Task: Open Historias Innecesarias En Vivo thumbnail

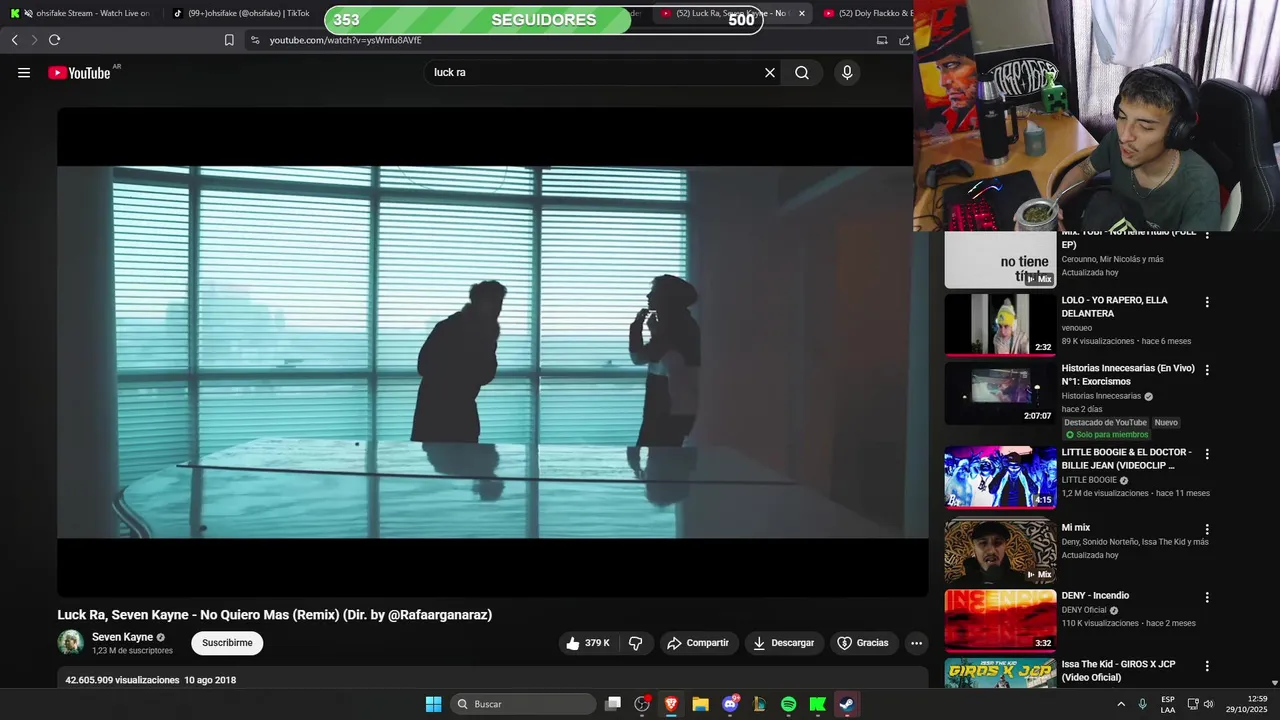Action: pos(1000,393)
